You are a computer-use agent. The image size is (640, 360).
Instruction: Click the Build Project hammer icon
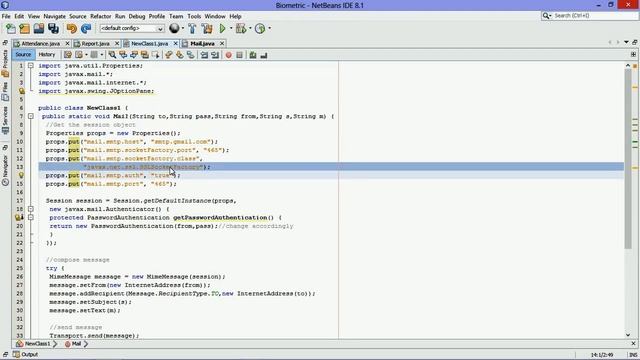[192, 29]
